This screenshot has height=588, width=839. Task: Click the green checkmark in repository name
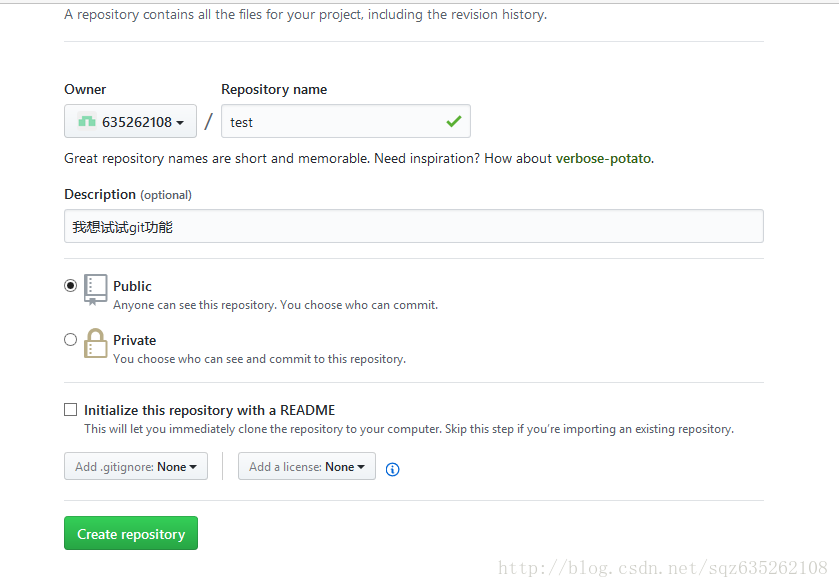(x=454, y=121)
